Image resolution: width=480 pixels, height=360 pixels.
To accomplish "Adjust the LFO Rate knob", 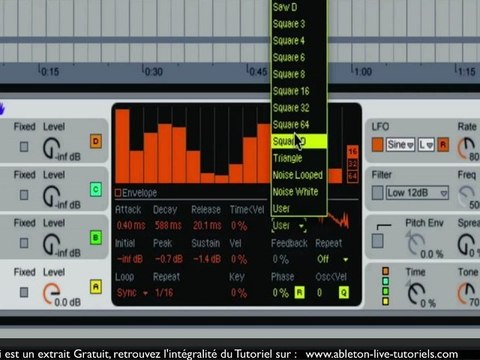I will 466,148.
